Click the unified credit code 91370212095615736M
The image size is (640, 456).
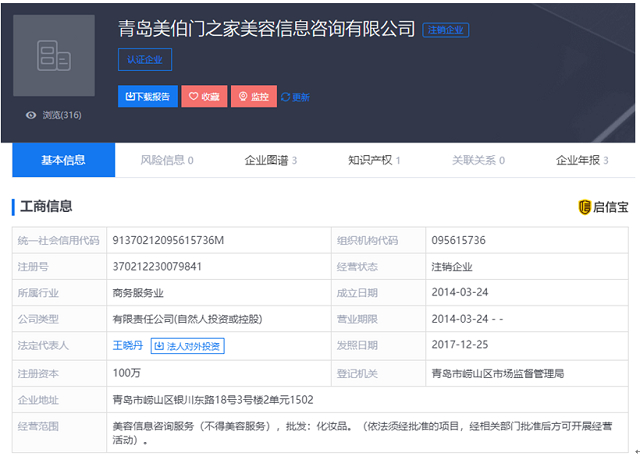point(169,240)
